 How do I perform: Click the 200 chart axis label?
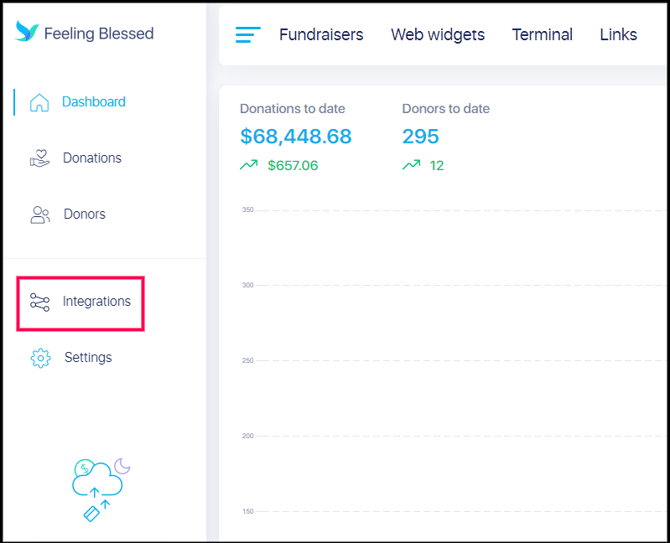pos(248,436)
